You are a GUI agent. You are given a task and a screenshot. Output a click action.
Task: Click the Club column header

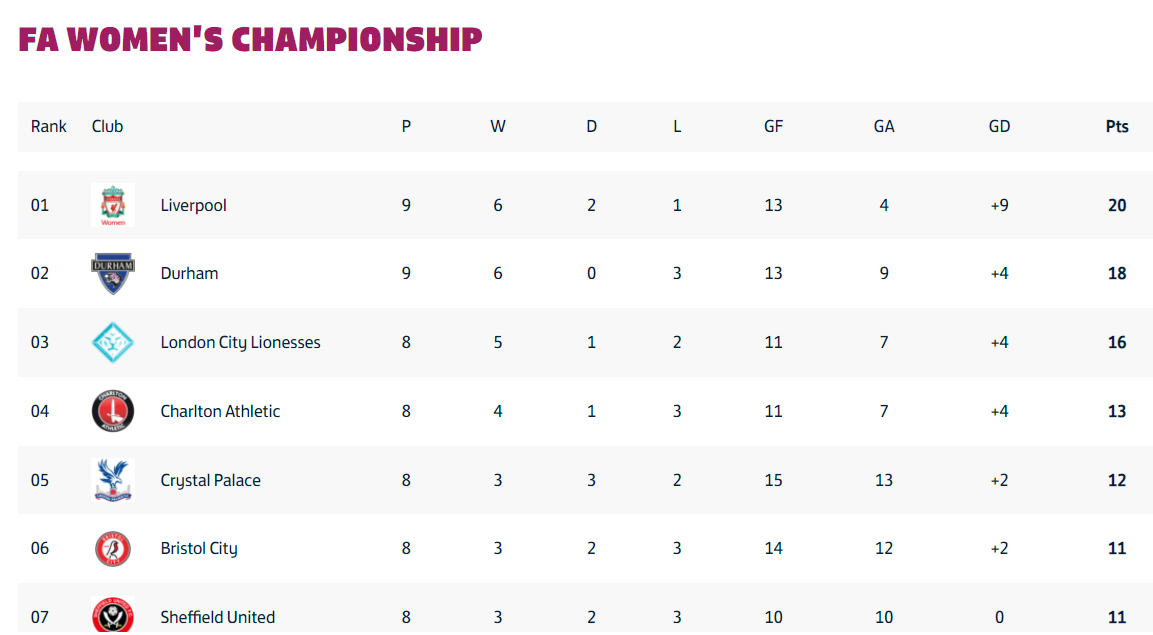(x=107, y=126)
